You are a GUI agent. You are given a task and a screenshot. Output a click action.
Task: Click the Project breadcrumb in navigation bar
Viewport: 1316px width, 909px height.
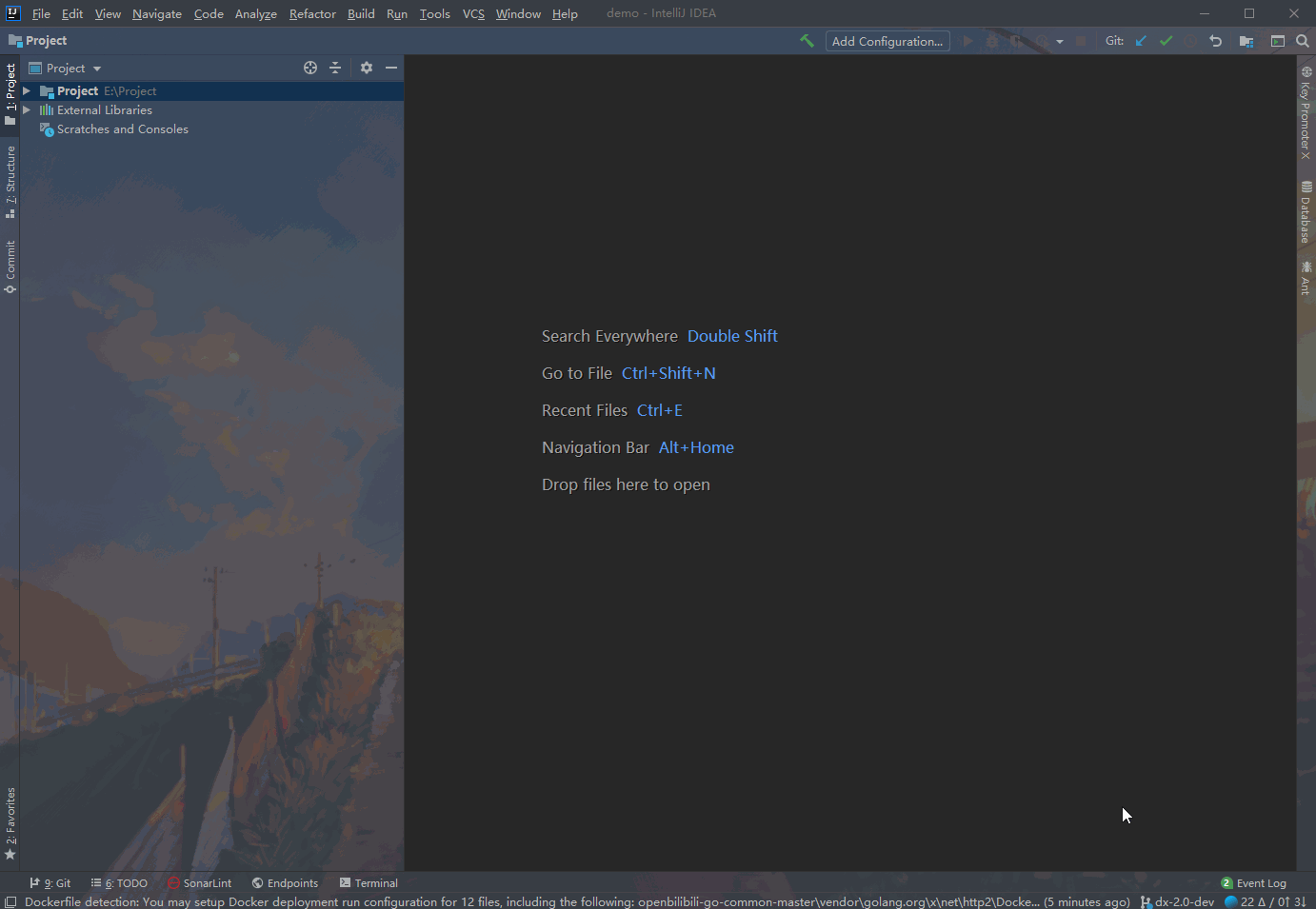coord(38,41)
